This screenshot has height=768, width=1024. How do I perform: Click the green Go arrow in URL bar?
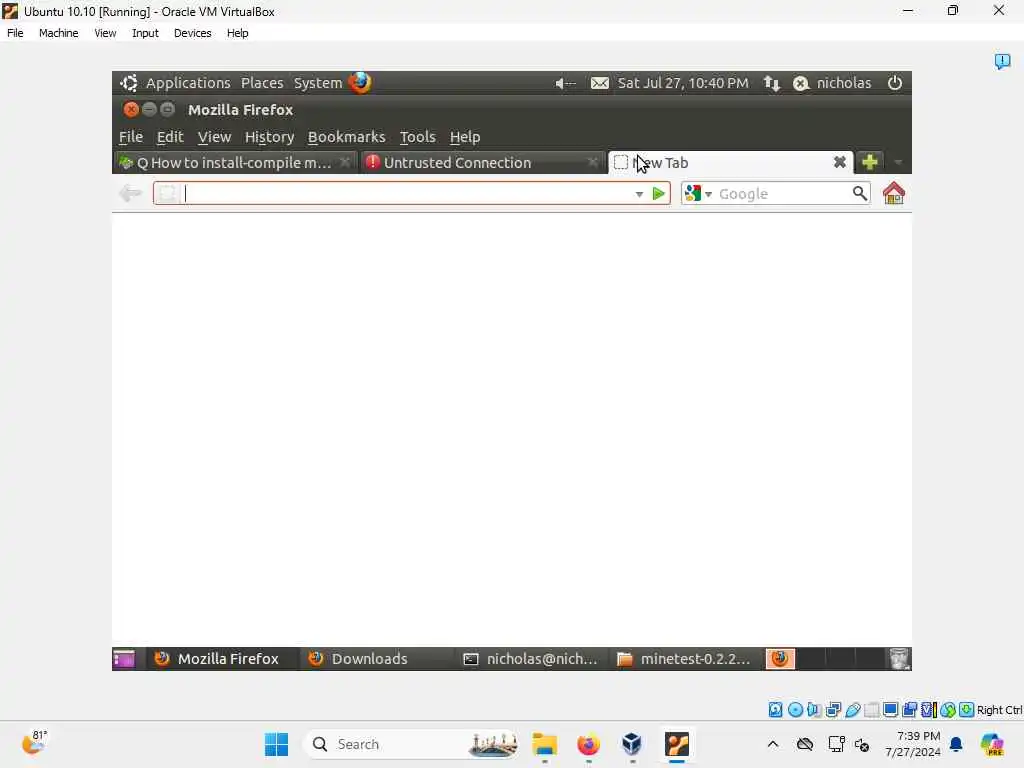click(658, 194)
